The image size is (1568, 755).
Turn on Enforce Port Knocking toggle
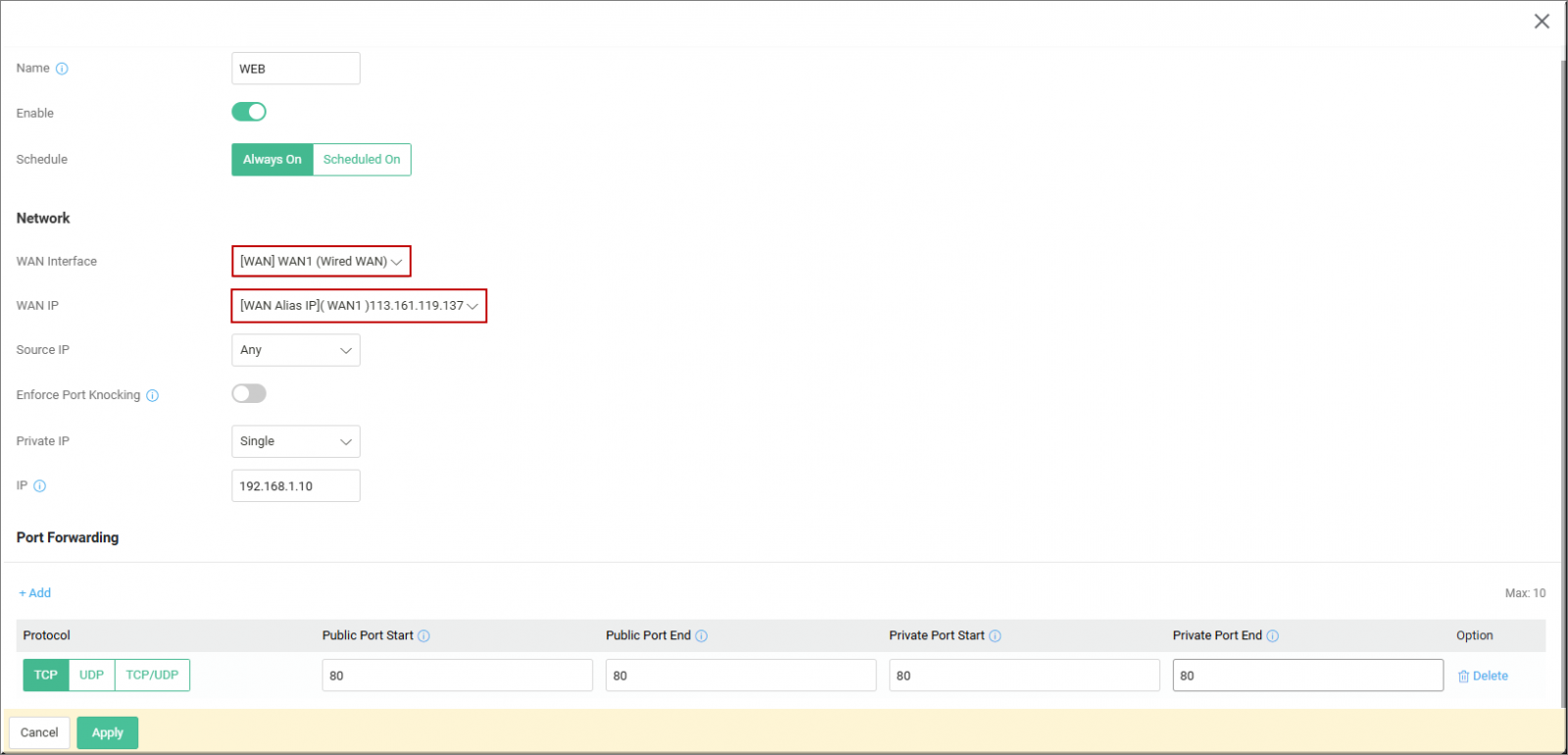(x=249, y=394)
